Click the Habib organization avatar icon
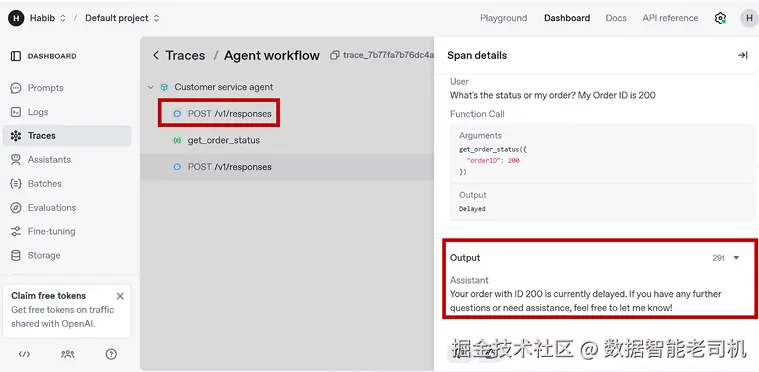The width and height of the screenshot is (759, 372). tap(16, 18)
